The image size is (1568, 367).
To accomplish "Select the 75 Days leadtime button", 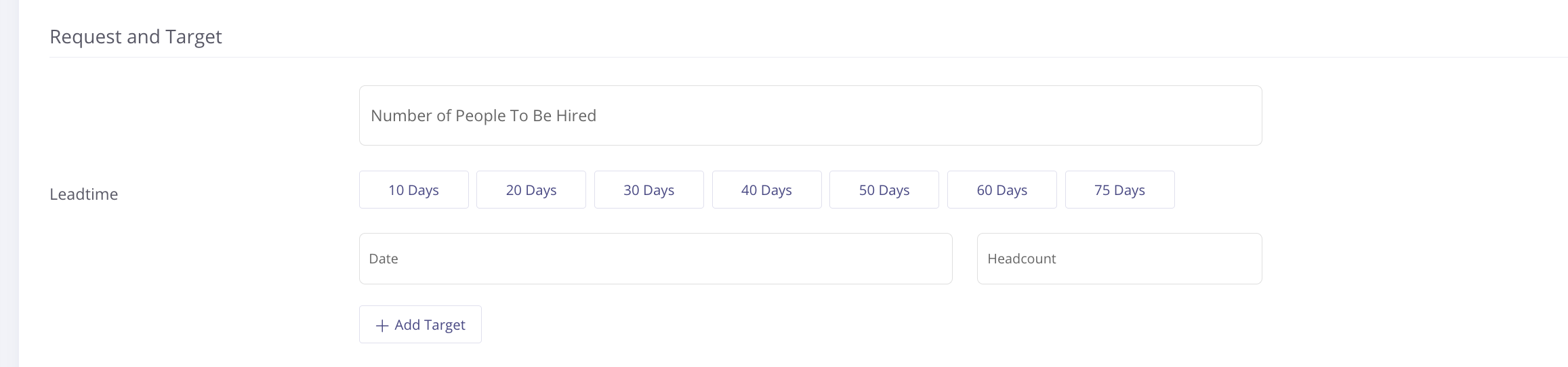I will [x=1119, y=190].
